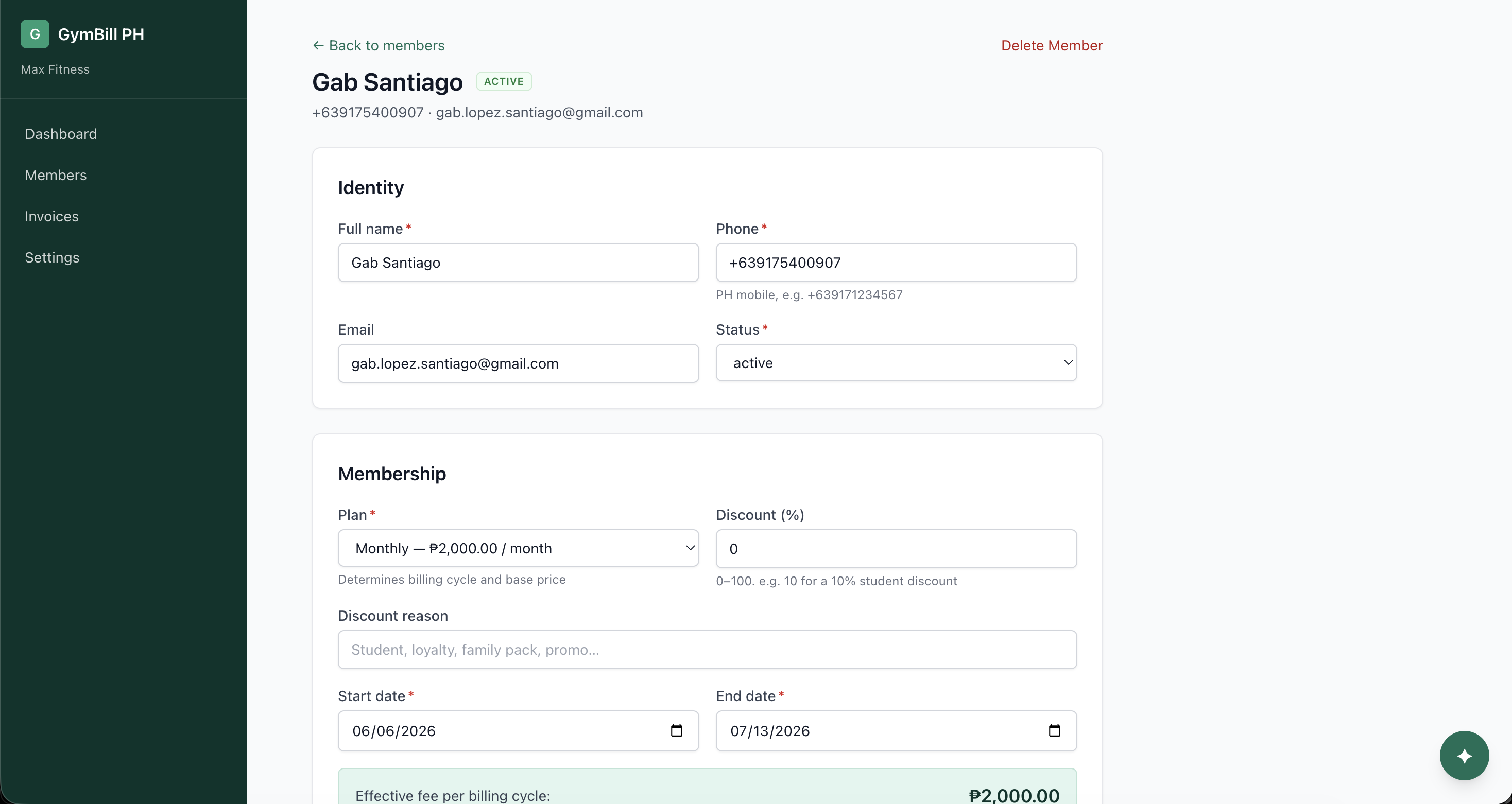Expand the Status dropdown

(896, 363)
